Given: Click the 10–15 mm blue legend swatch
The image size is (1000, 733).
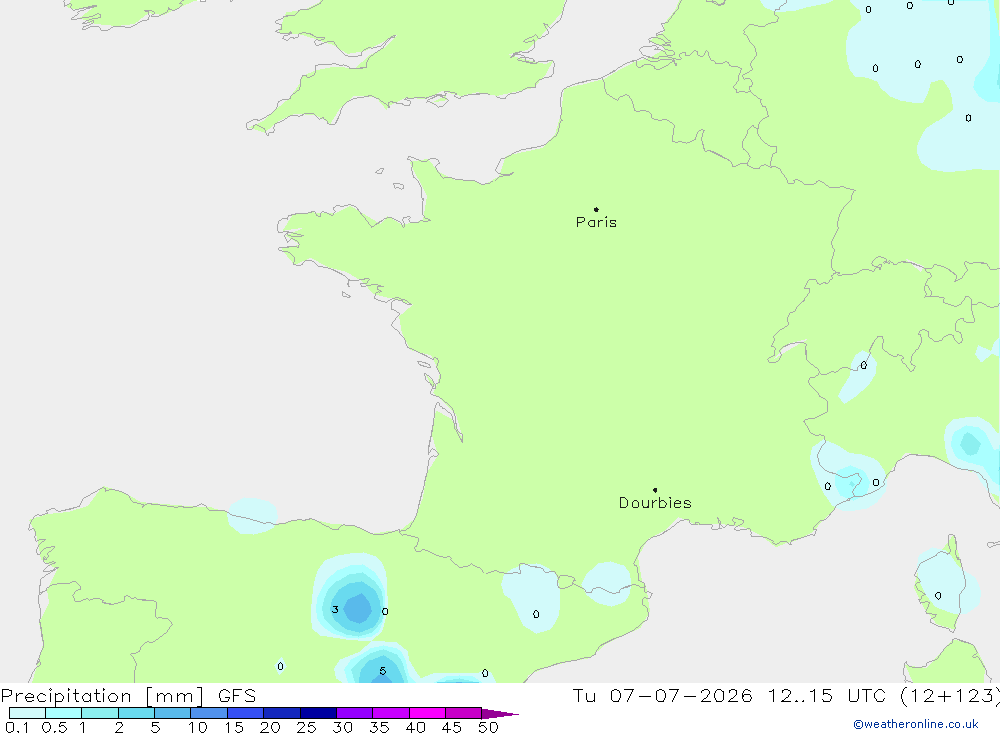Looking at the screenshot, I should 209,713.
